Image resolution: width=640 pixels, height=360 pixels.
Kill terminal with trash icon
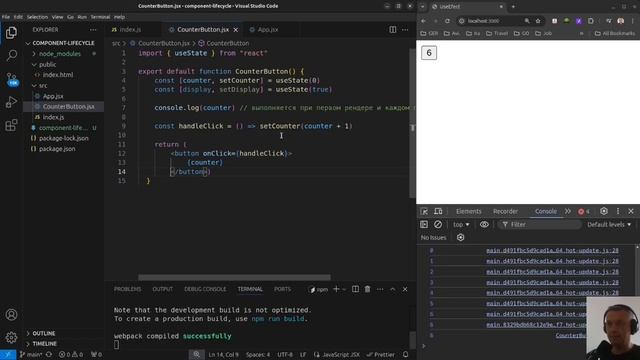click(367, 289)
